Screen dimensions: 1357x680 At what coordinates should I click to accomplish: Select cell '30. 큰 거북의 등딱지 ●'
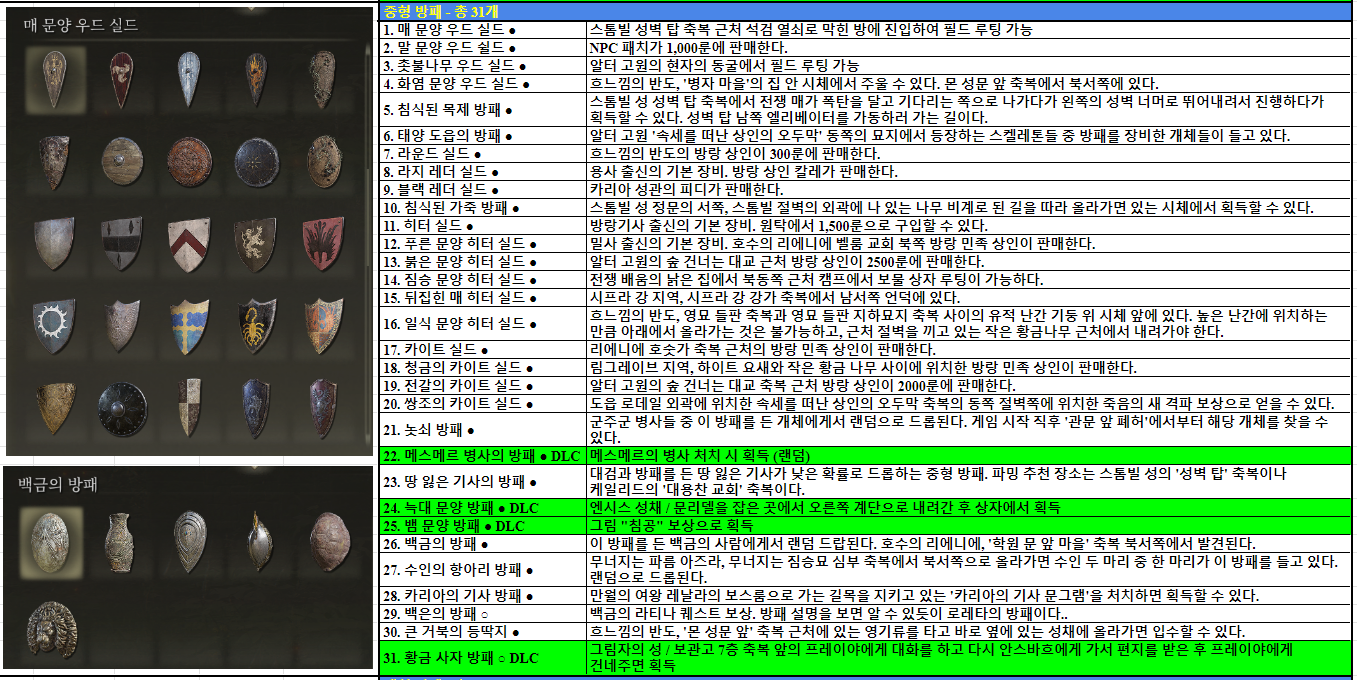click(483, 632)
